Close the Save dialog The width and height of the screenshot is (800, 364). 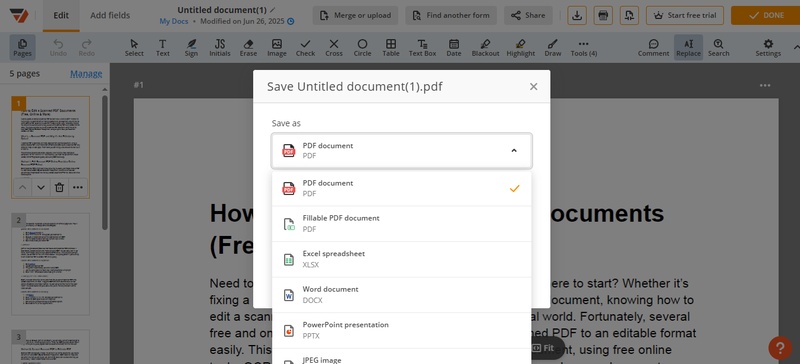click(534, 87)
